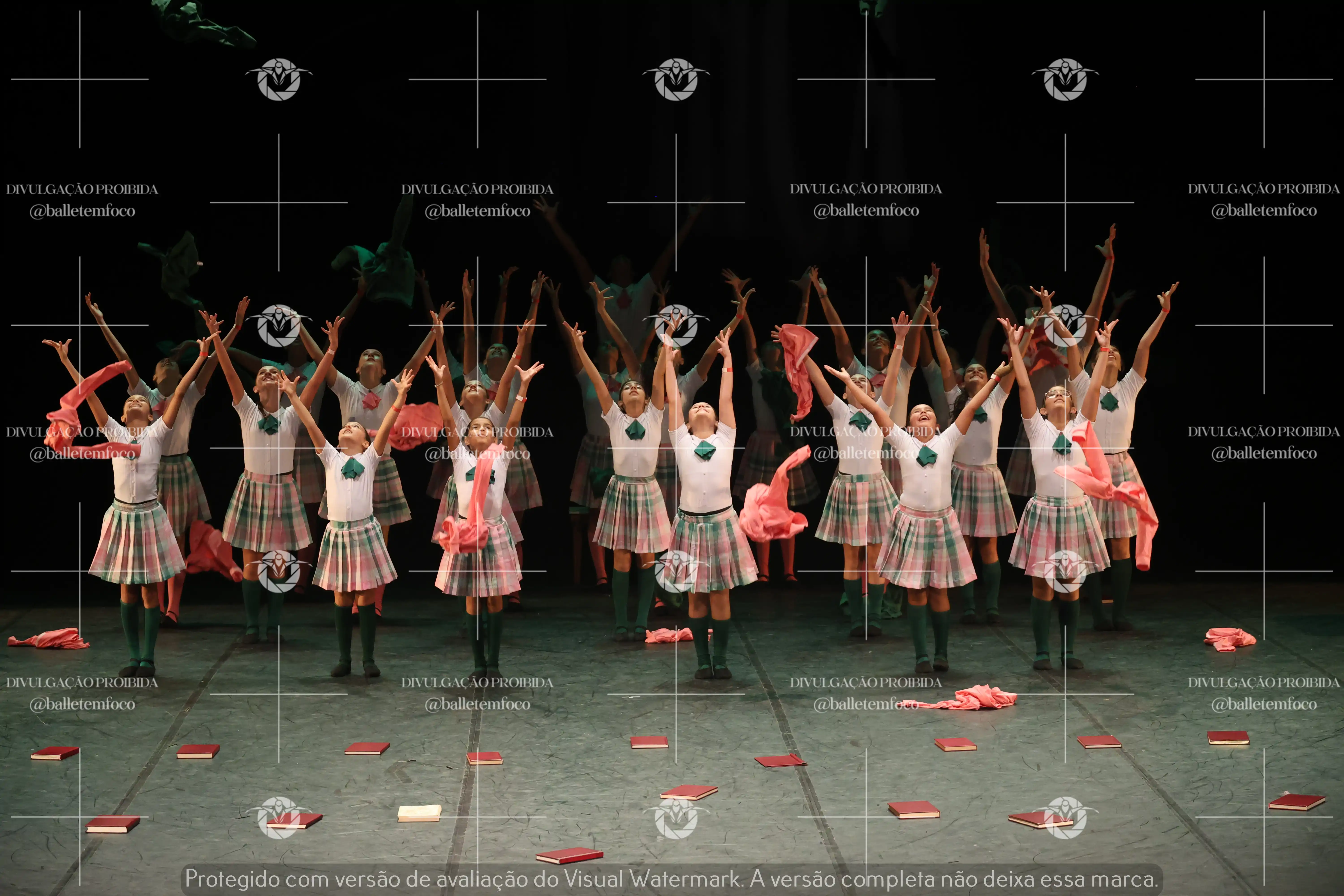Click the top-left camera logo watermark
The image size is (1344, 896).
(279, 80)
